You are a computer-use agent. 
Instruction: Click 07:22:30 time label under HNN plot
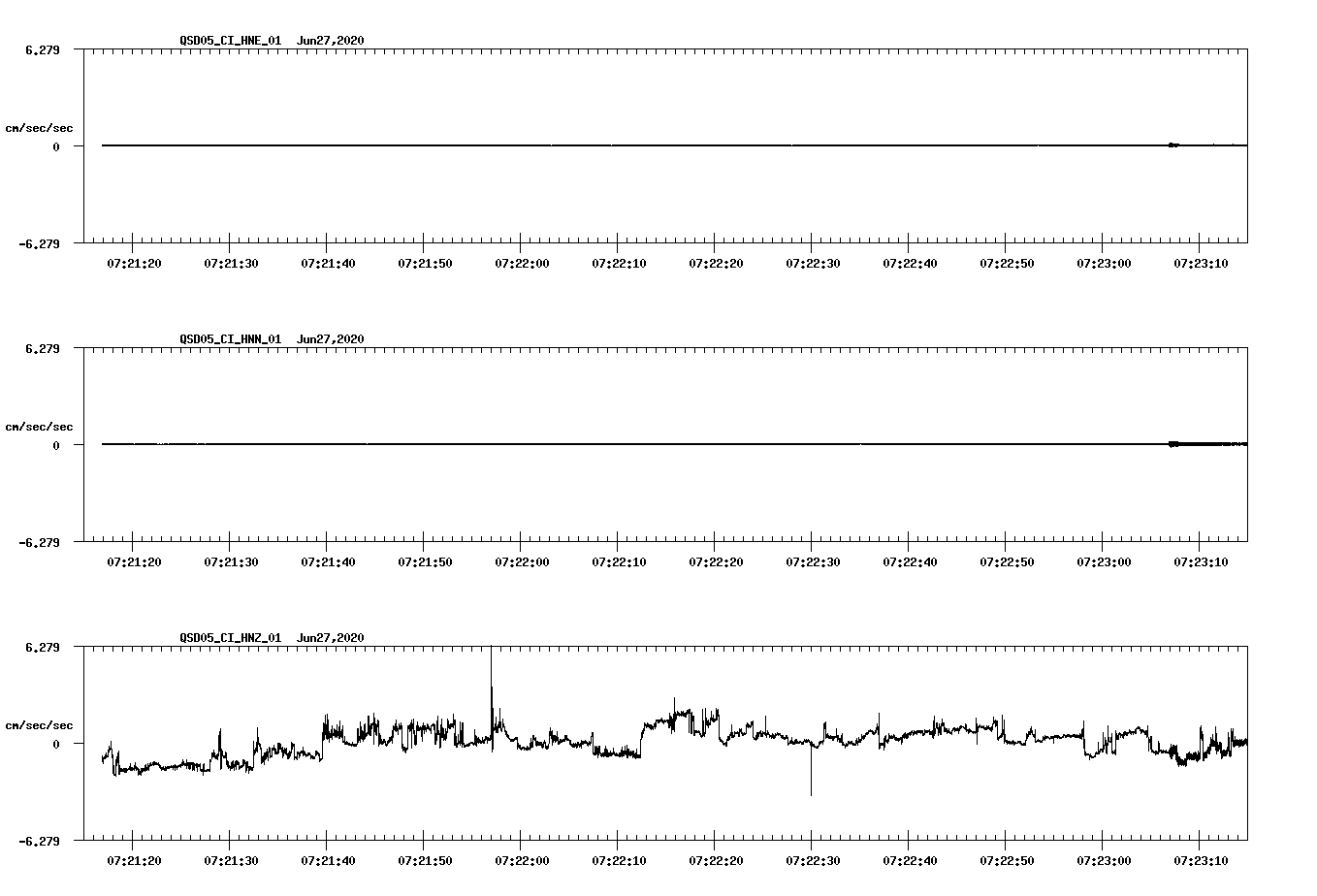(x=813, y=561)
